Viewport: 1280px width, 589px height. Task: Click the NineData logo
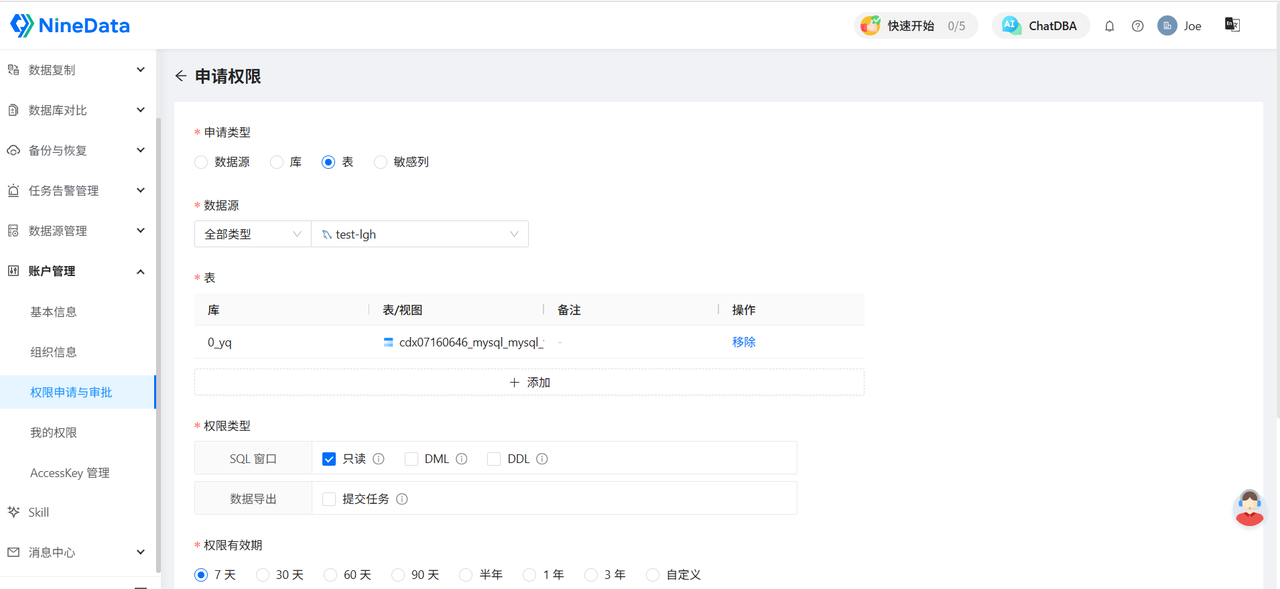coord(70,25)
